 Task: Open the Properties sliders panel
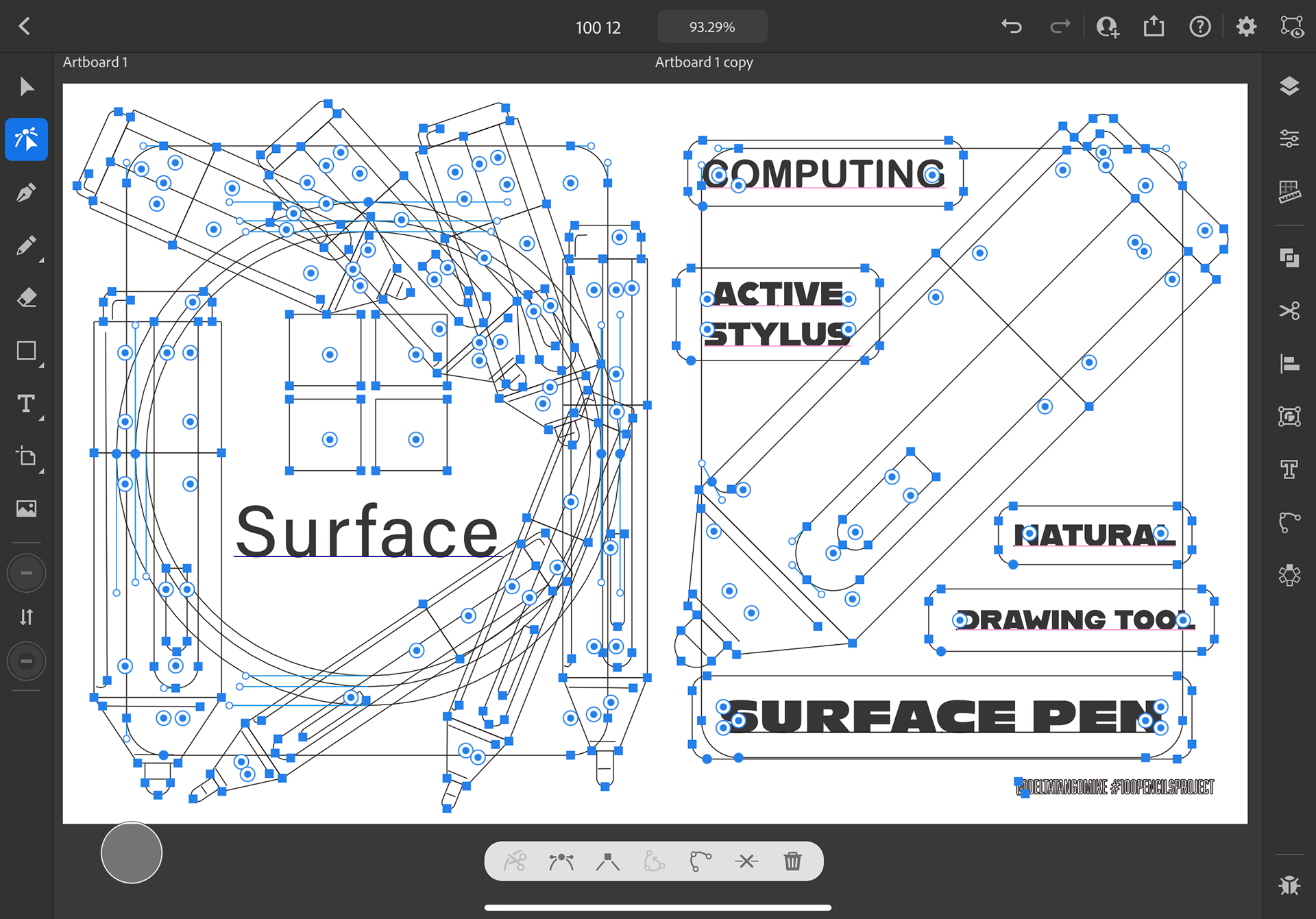coord(1289,139)
